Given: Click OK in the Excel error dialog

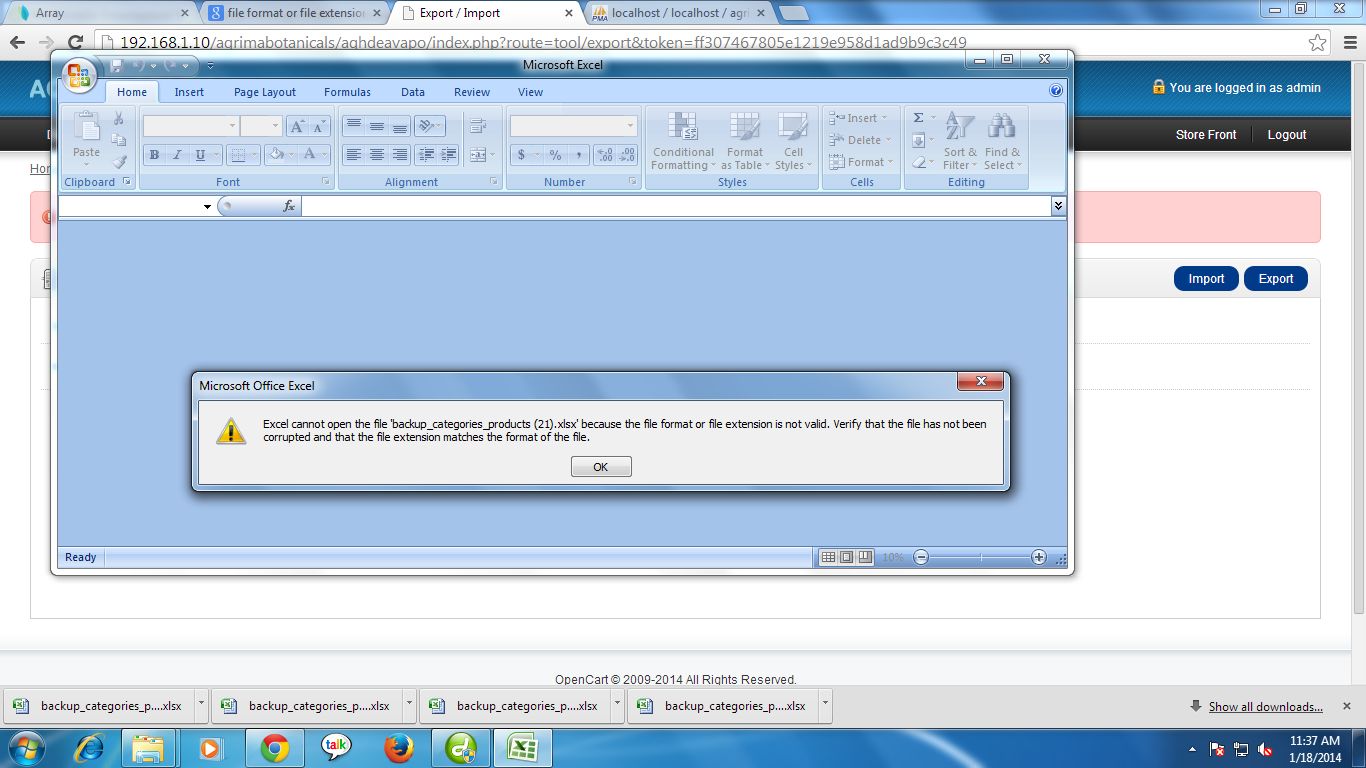Looking at the screenshot, I should tap(601, 467).
